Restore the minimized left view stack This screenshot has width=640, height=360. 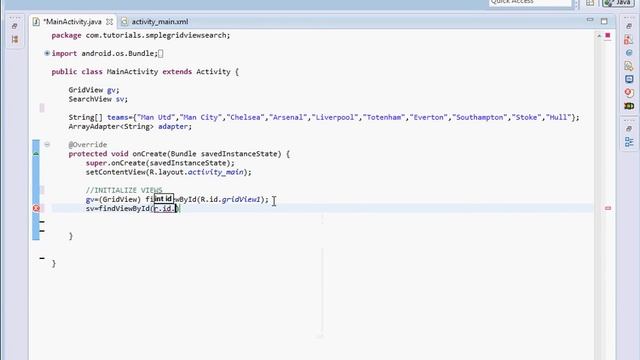[x=15, y=26]
